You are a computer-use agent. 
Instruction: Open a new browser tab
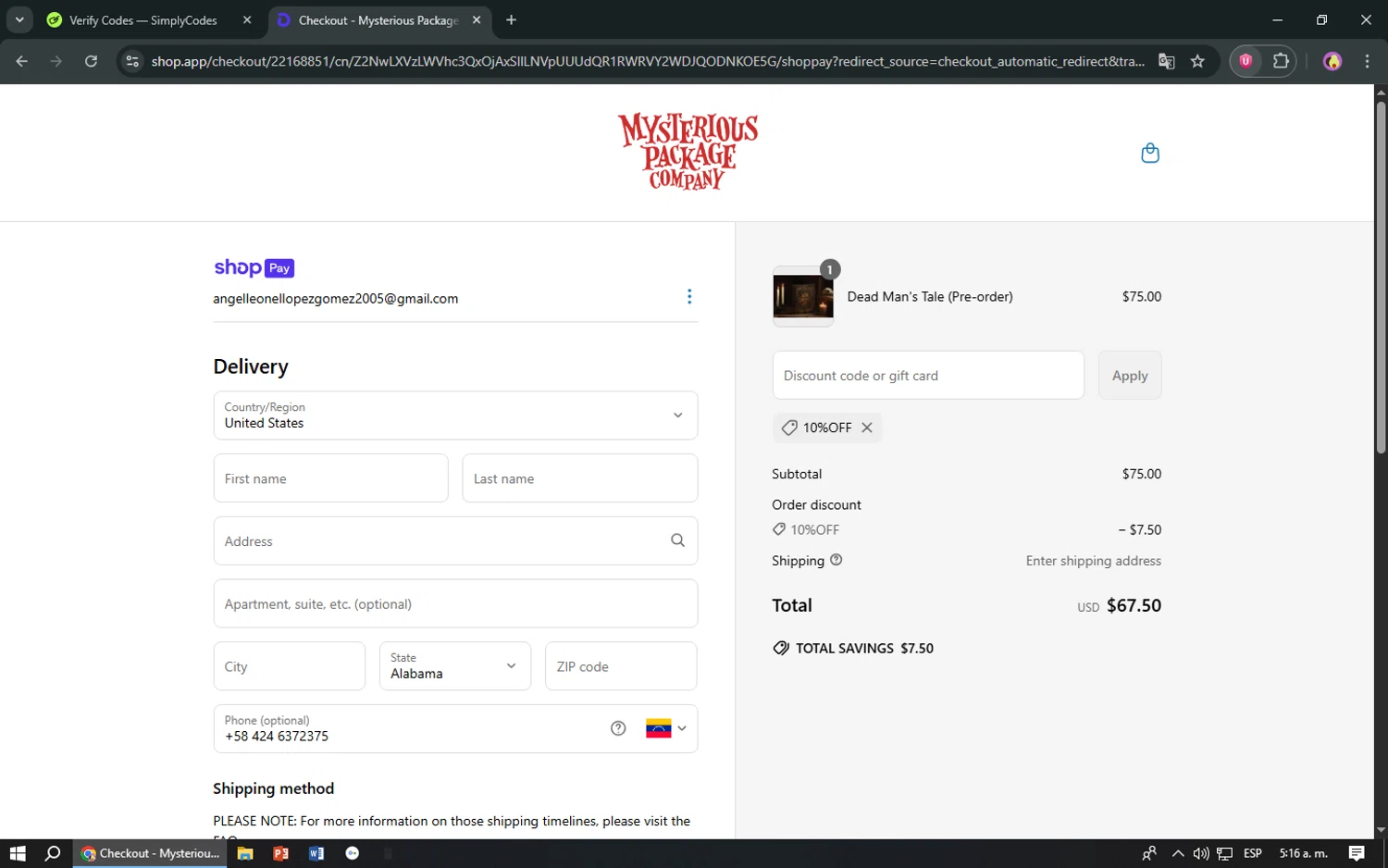pos(512,19)
